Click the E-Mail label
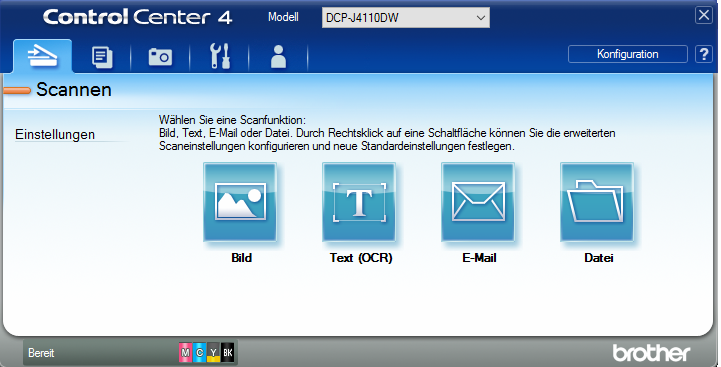This screenshot has height=367, width=721. pos(479,258)
